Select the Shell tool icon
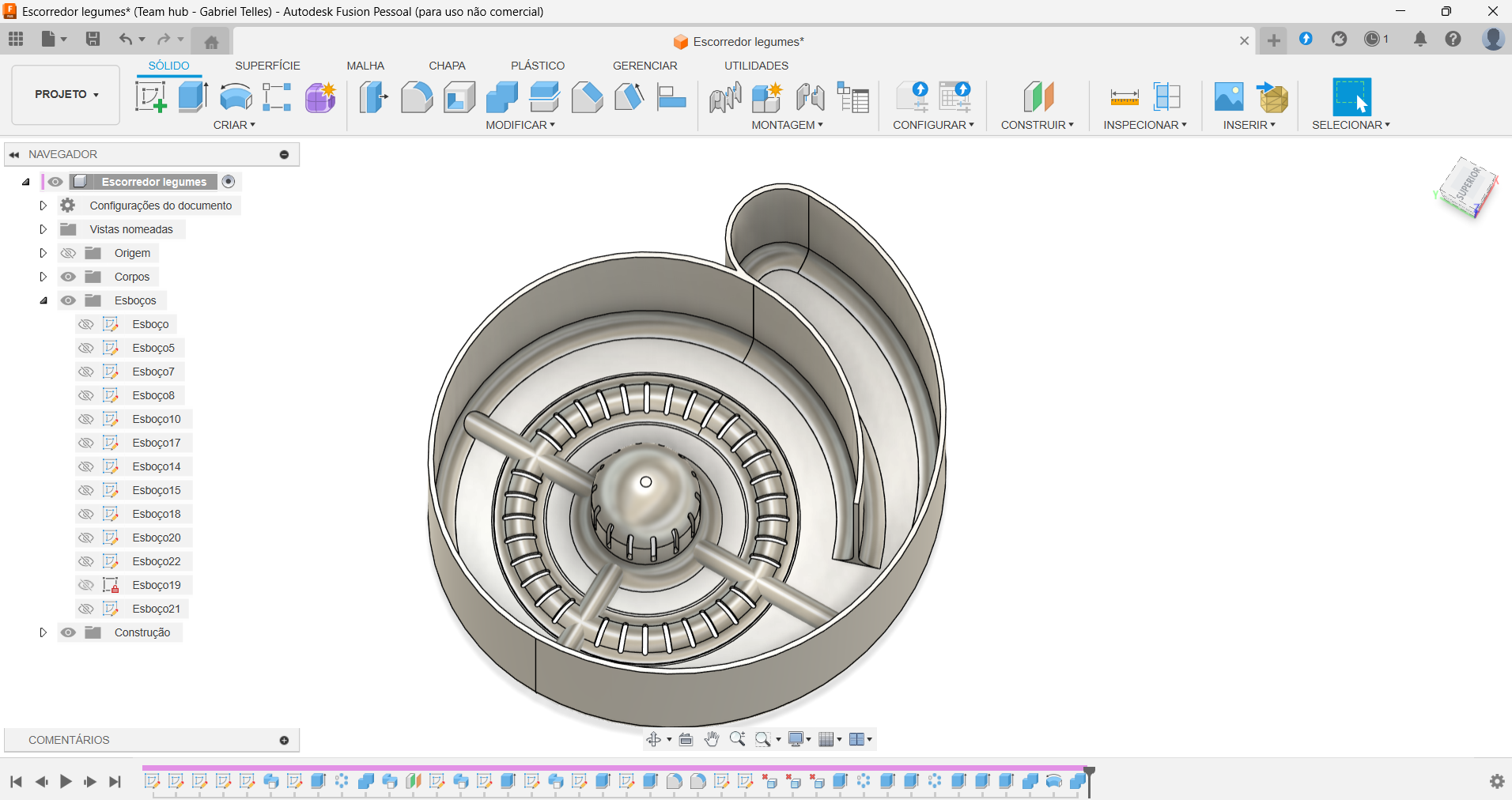 [x=459, y=97]
